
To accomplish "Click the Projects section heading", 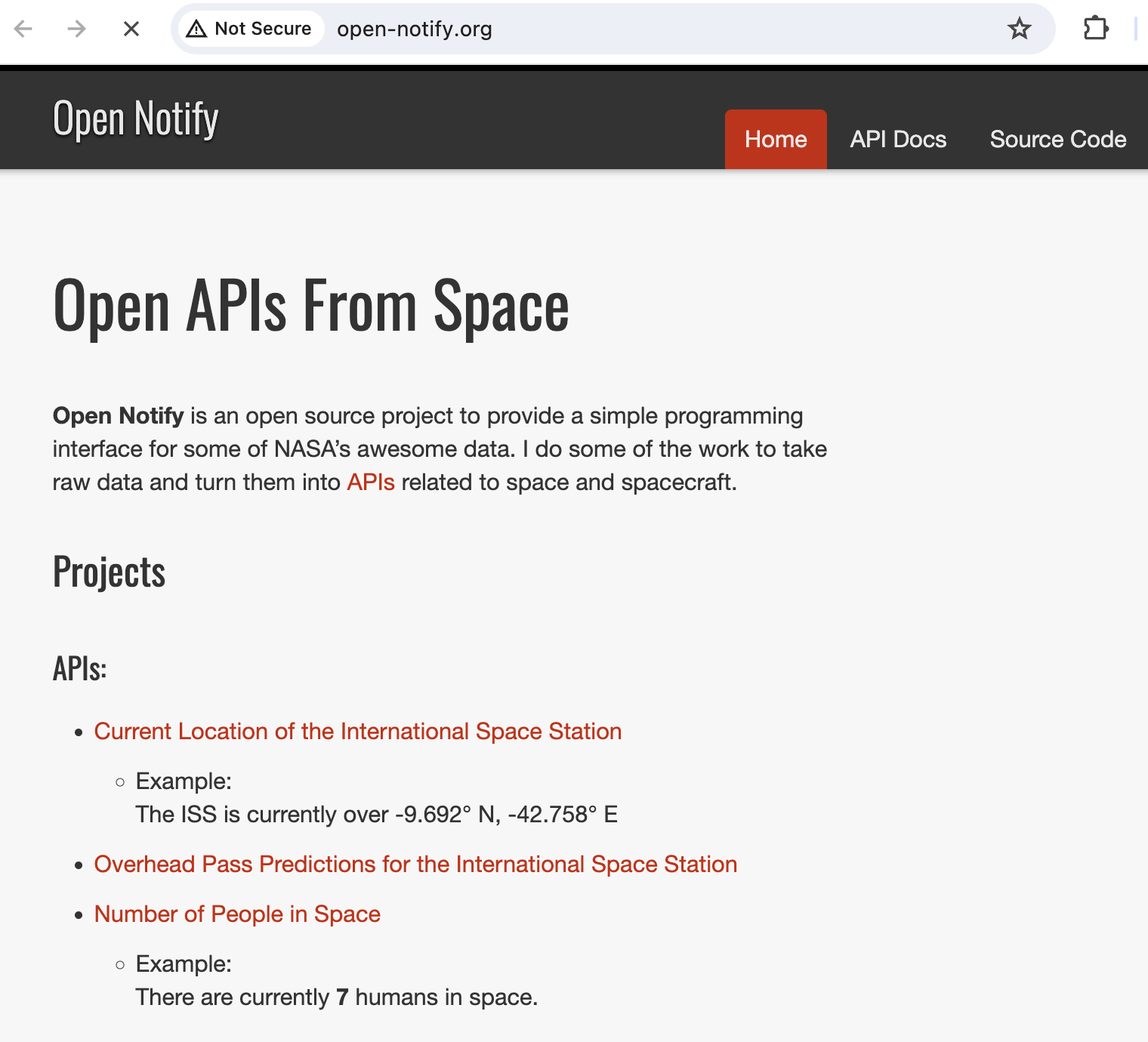I will click(x=109, y=572).
